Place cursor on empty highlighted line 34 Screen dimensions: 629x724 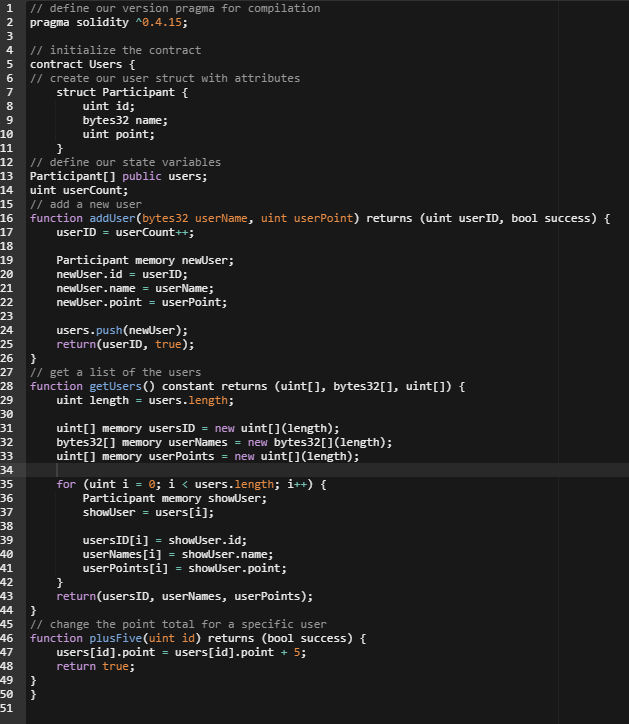(x=327, y=470)
